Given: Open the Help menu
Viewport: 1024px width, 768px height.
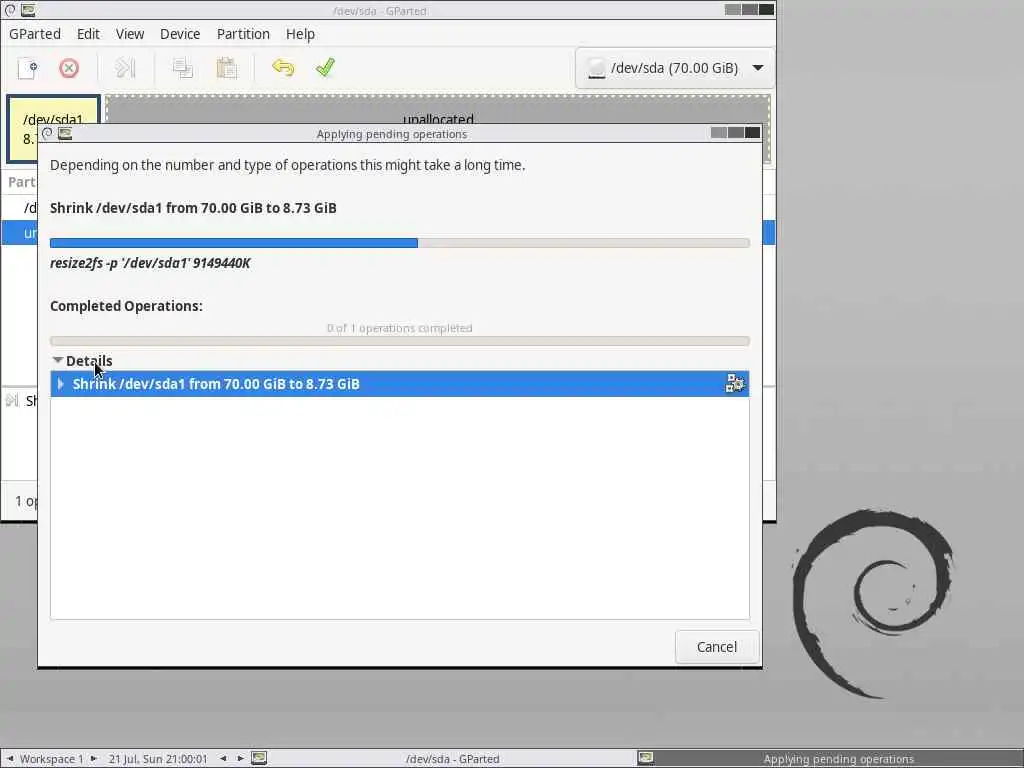Looking at the screenshot, I should (300, 34).
